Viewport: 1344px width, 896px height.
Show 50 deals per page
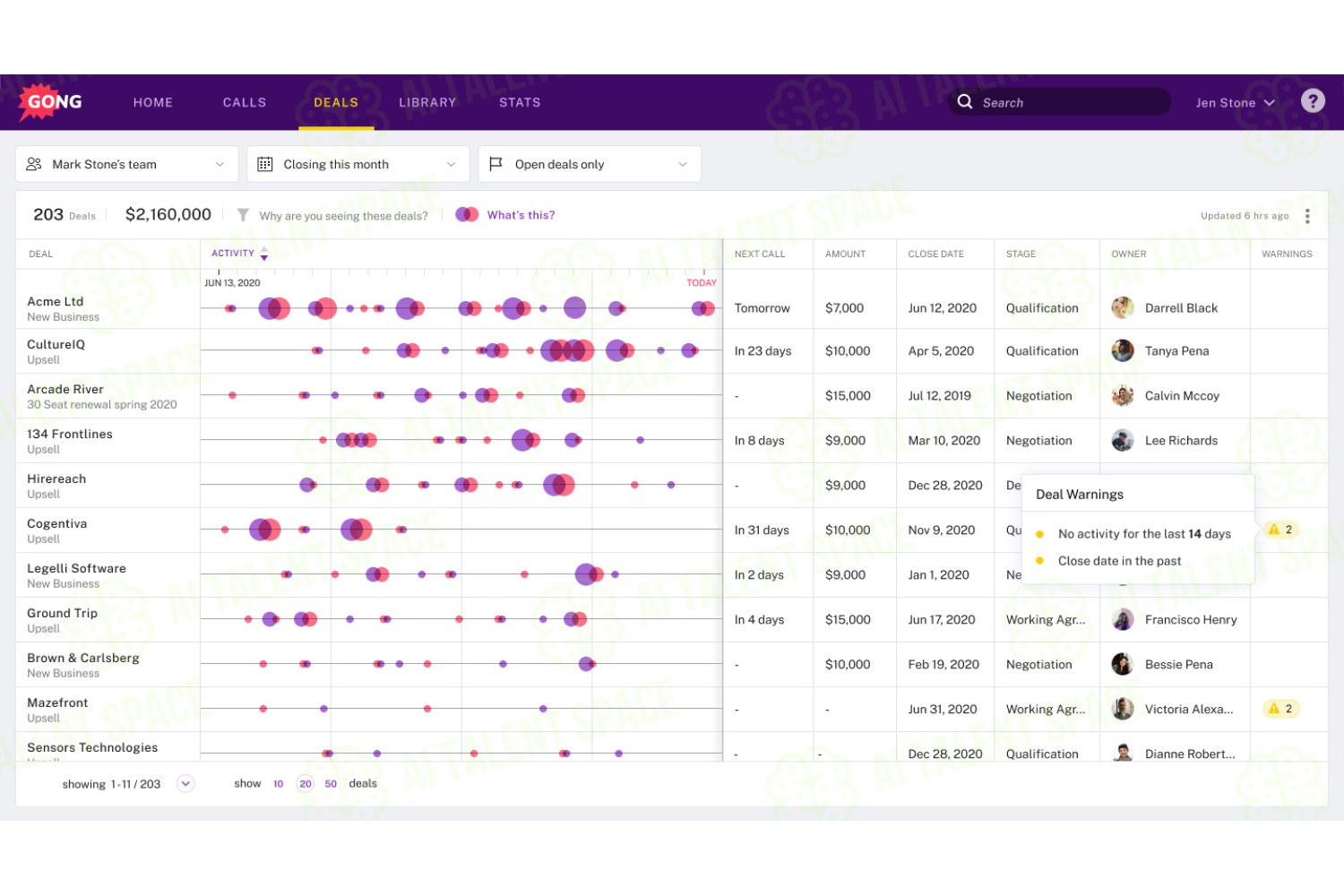pos(331,784)
